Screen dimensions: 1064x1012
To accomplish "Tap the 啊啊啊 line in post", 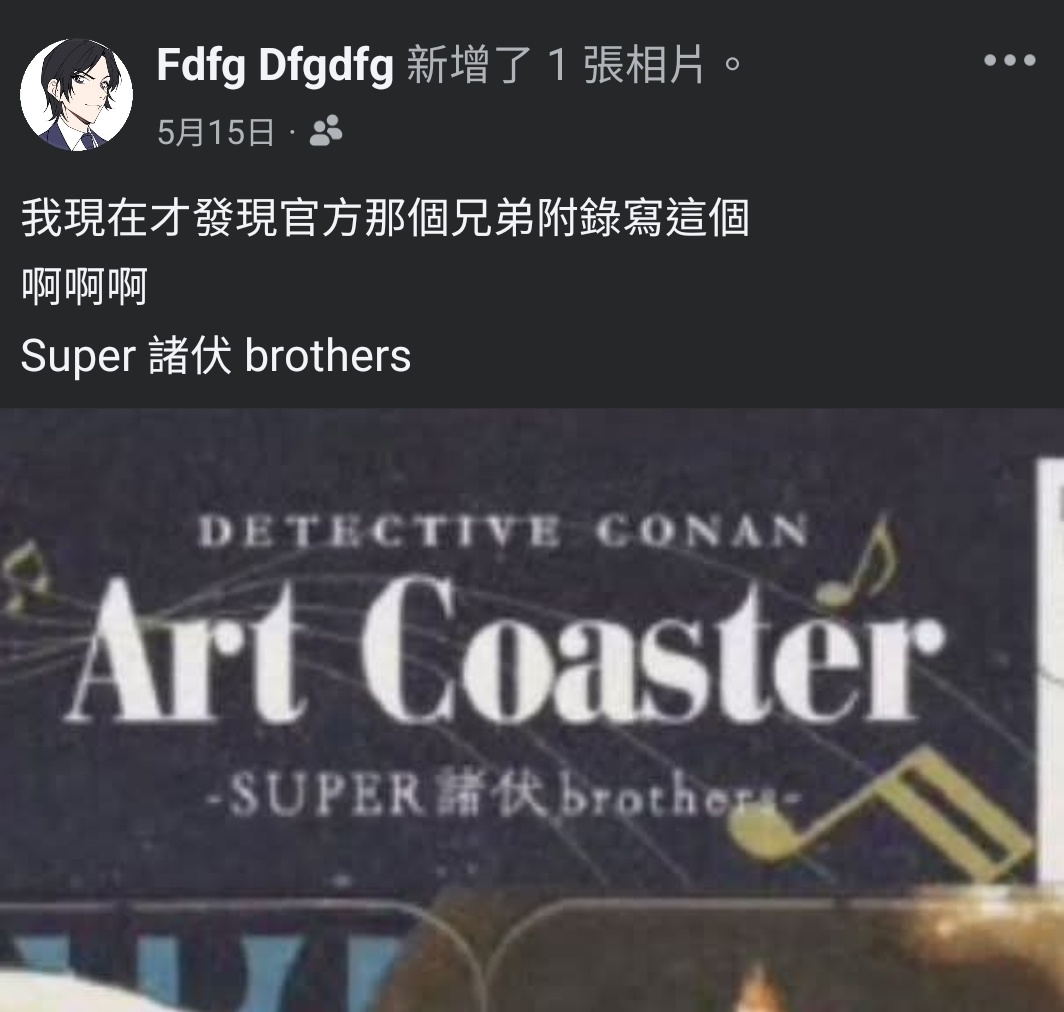I will 84,286.
